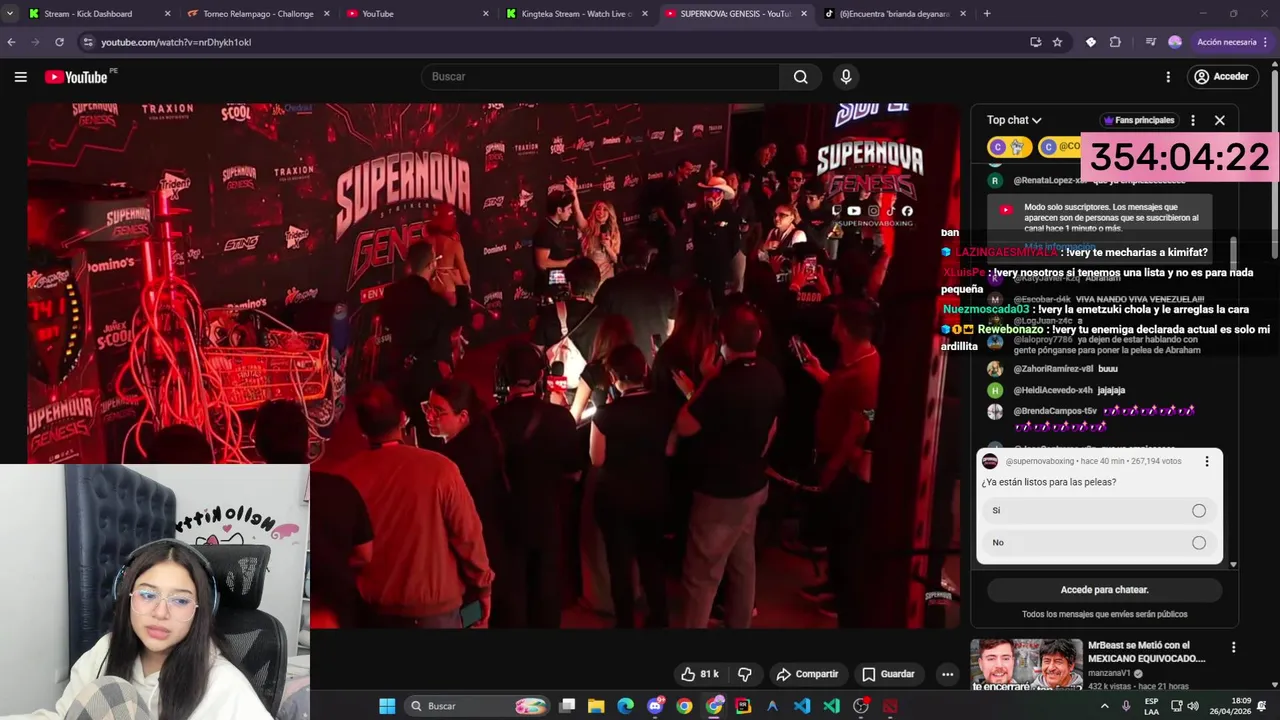Image resolution: width=1280 pixels, height=720 pixels.
Task: Switch to the TikTok Encuentra tab
Action: [893, 14]
